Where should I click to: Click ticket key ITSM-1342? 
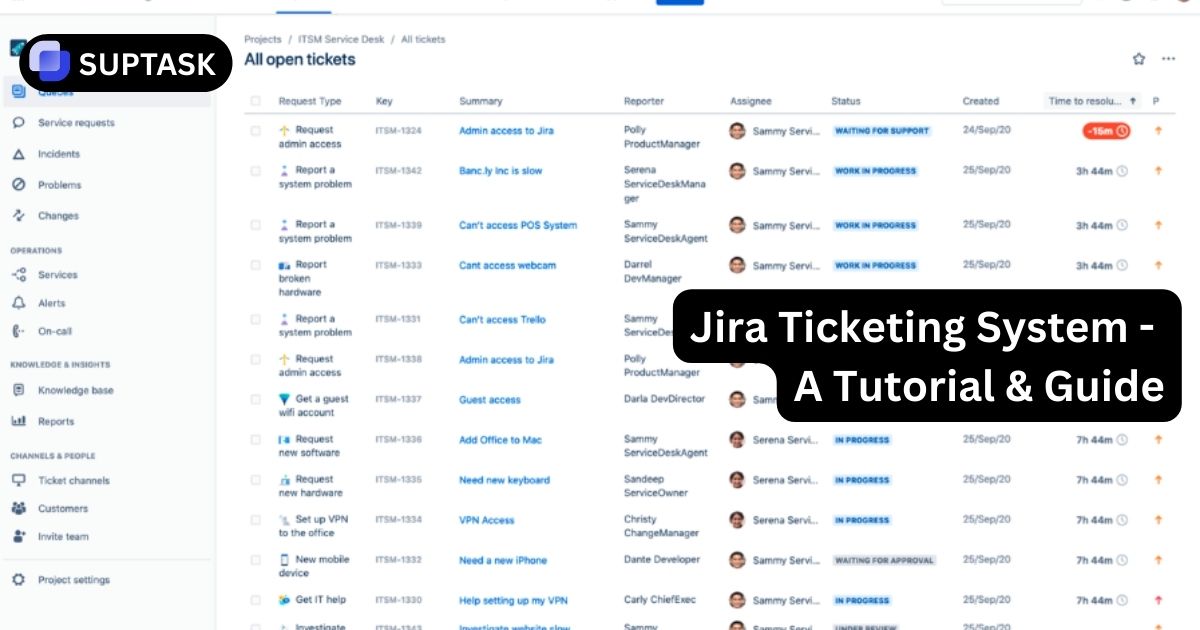pyautogui.click(x=398, y=171)
